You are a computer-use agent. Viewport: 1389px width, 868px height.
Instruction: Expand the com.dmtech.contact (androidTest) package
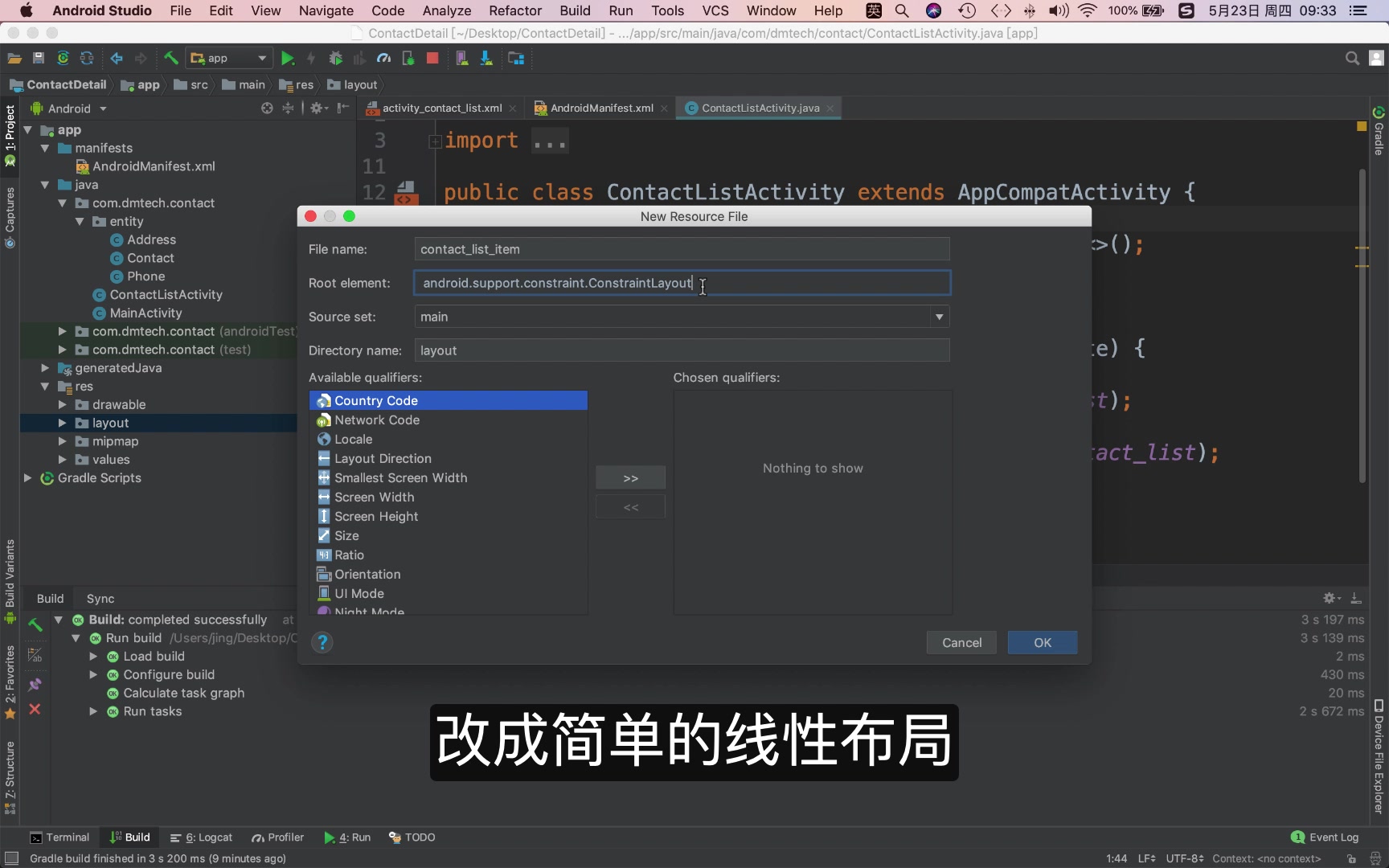click(x=62, y=331)
